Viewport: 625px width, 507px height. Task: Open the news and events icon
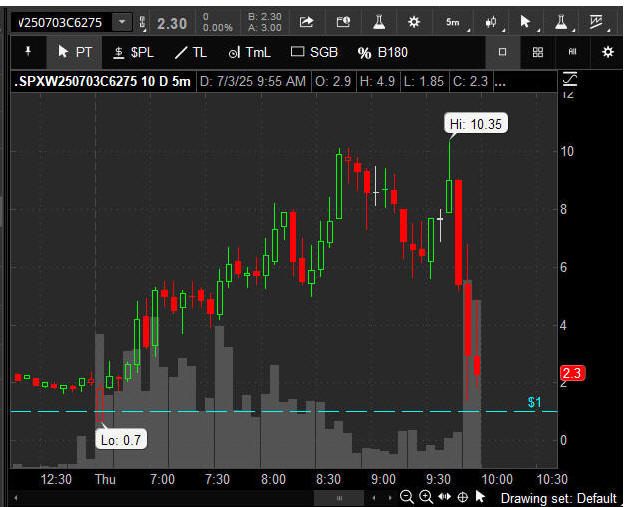343,22
